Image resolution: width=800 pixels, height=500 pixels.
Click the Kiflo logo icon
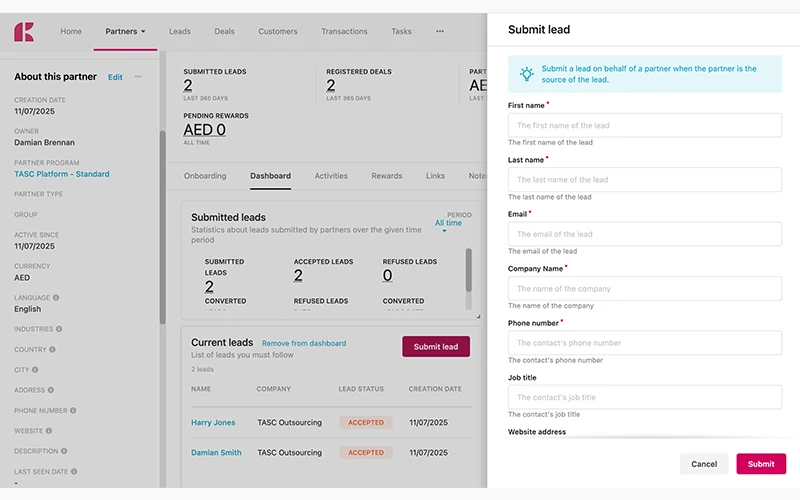click(24, 32)
